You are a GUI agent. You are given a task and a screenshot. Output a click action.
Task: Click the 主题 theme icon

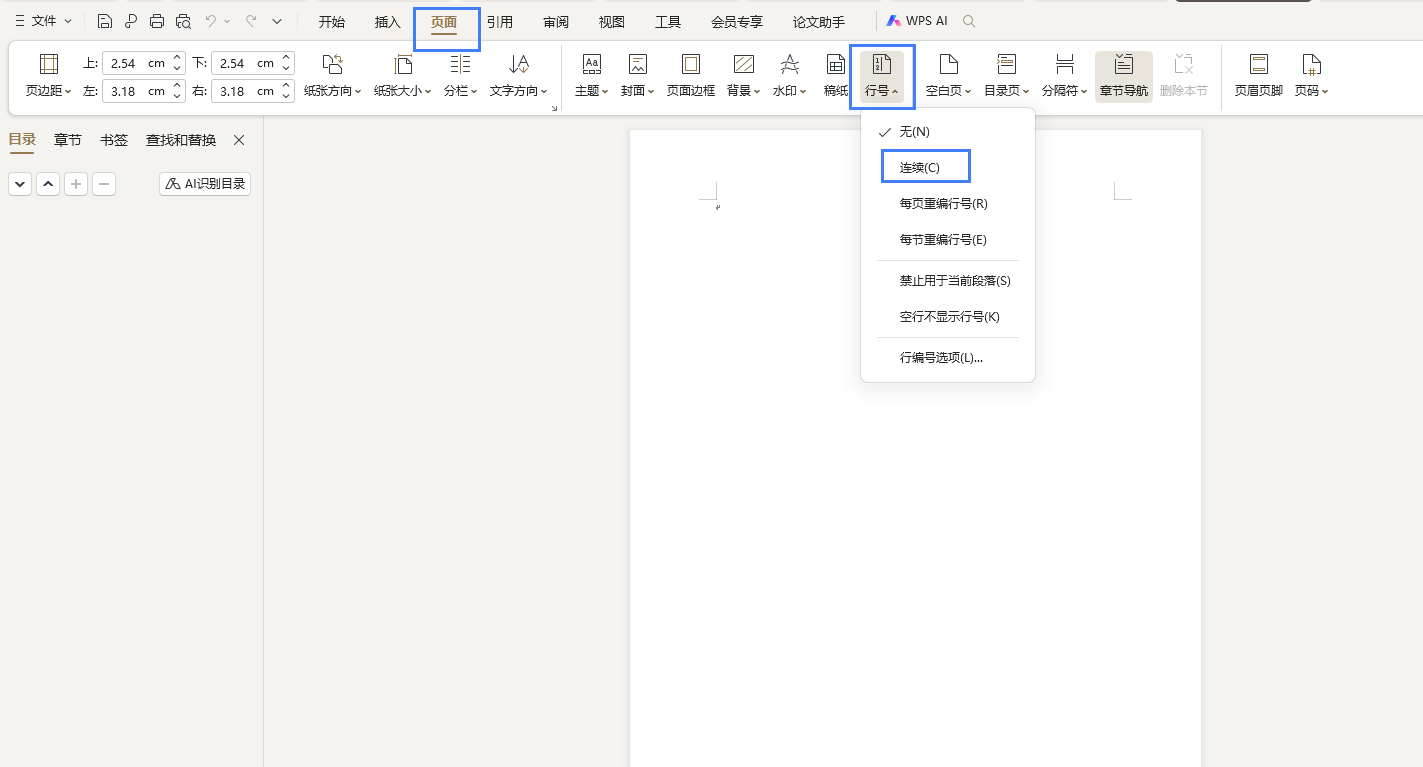(592, 64)
